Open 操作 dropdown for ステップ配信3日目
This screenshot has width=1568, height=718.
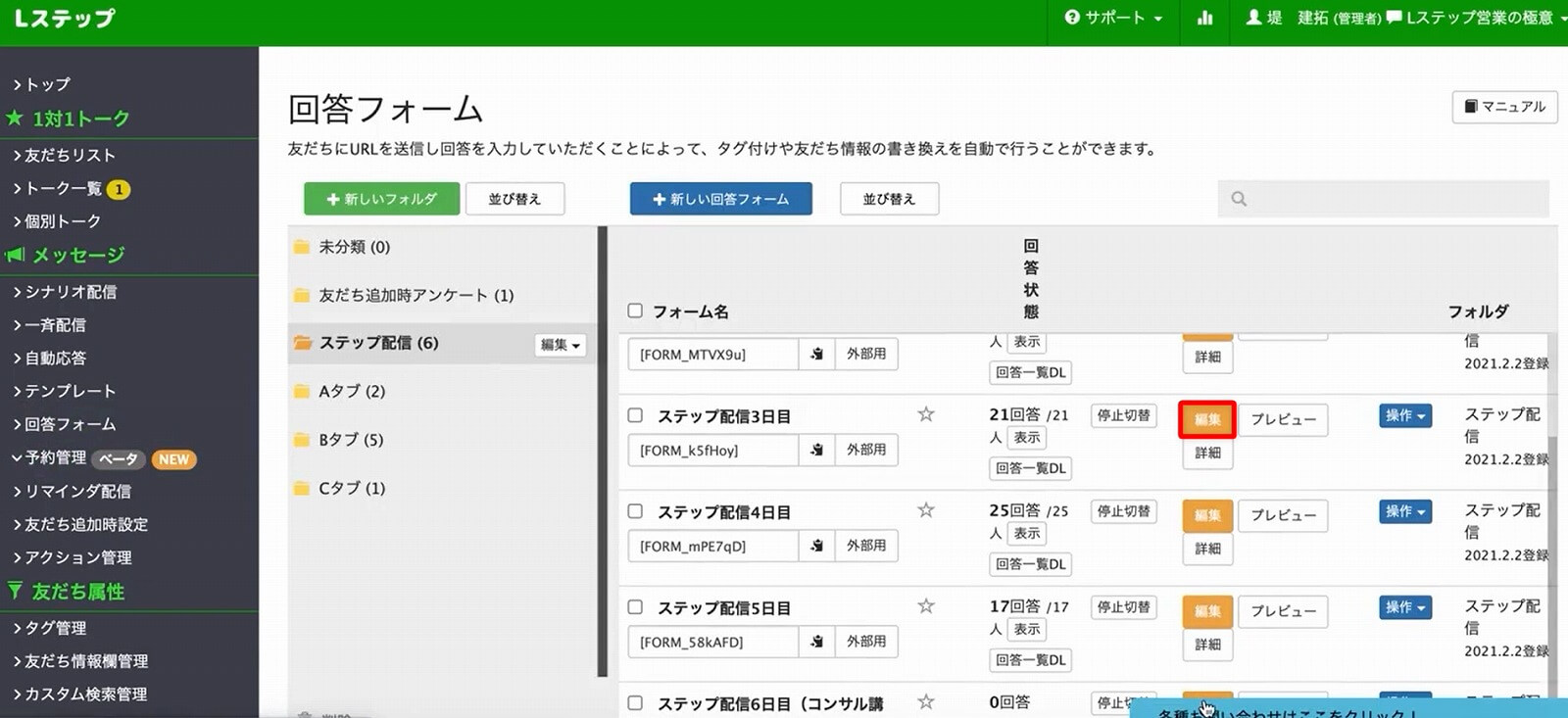coord(1405,415)
